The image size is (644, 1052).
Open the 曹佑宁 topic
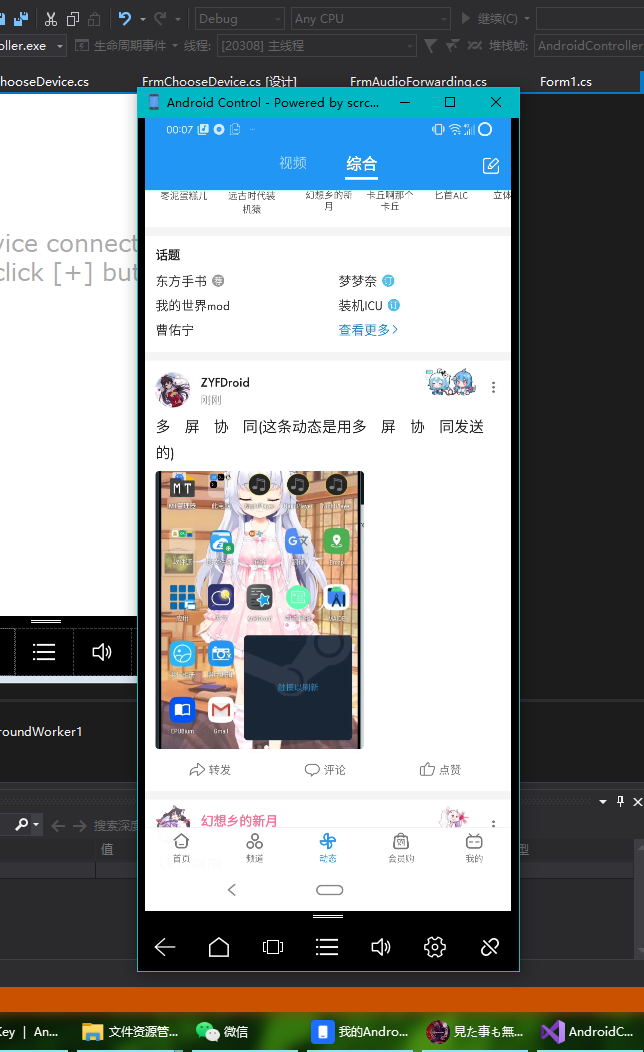click(174, 330)
